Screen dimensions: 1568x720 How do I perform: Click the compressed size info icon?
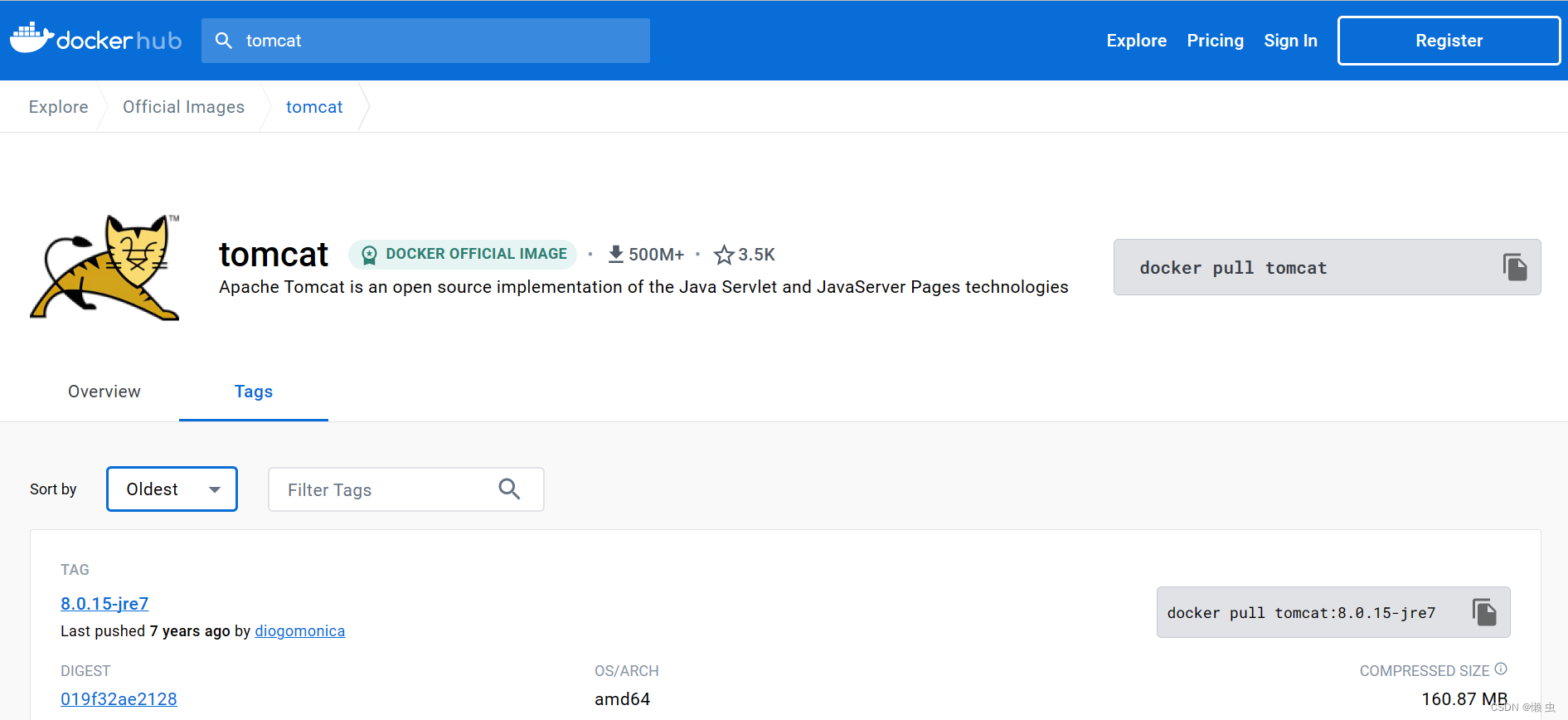pyautogui.click(x=1501, y=669)
